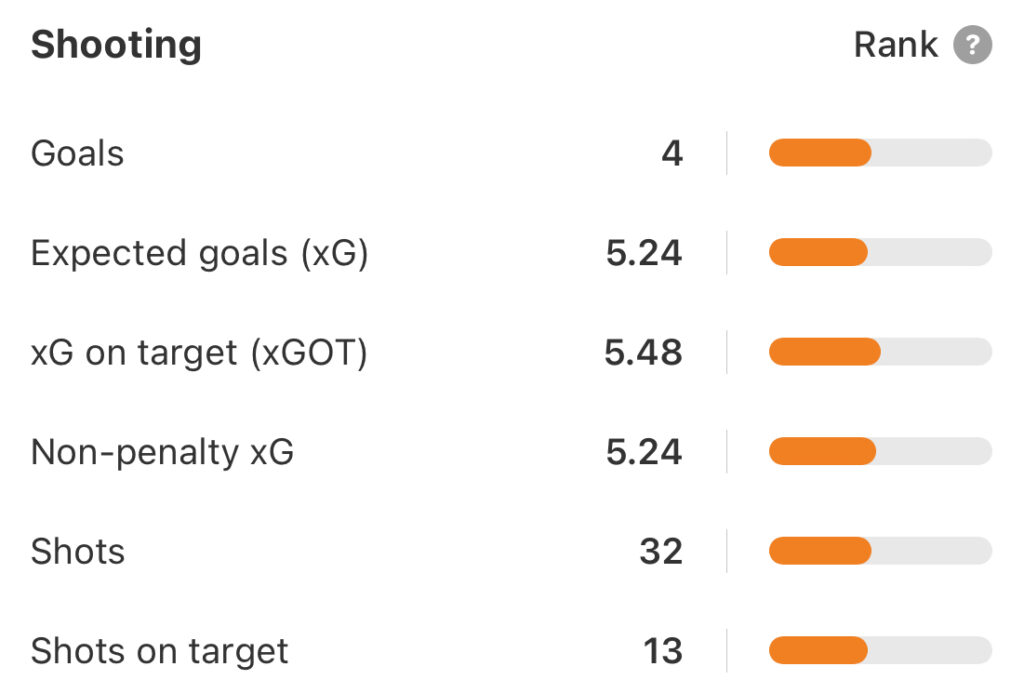1024x693 pixels.
Task: Select the xG on target (xGOT) label
Action: 199,353
